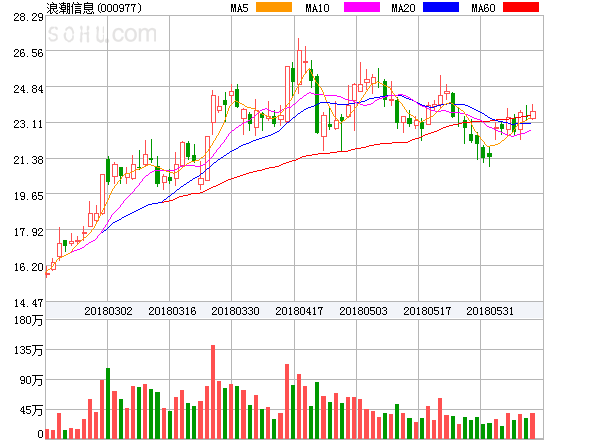Click the tallest red volume bar
Screen dimensions: 600x440
(213, 392)
